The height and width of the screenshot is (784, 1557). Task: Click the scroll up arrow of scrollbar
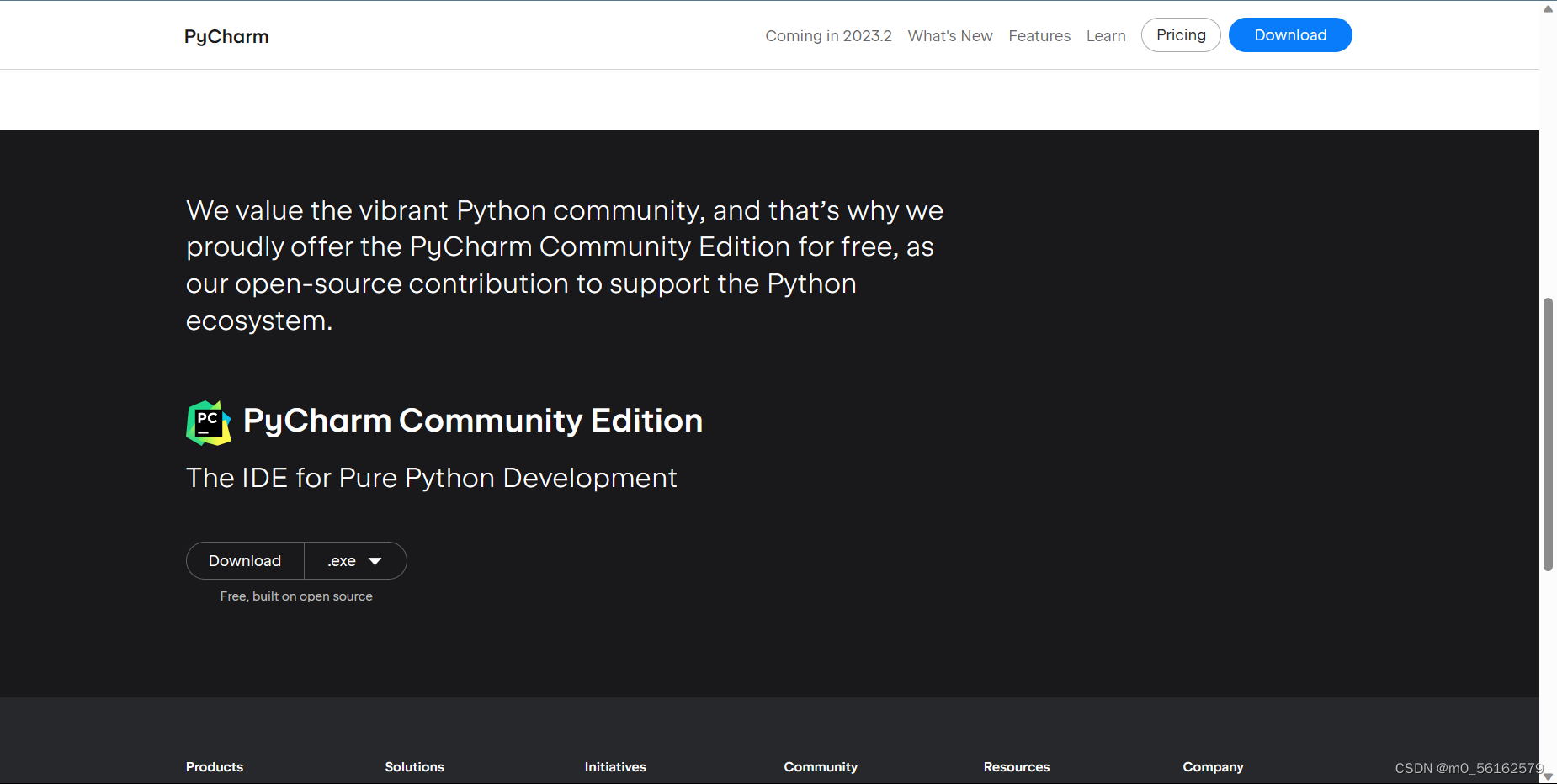(1548, 8)
